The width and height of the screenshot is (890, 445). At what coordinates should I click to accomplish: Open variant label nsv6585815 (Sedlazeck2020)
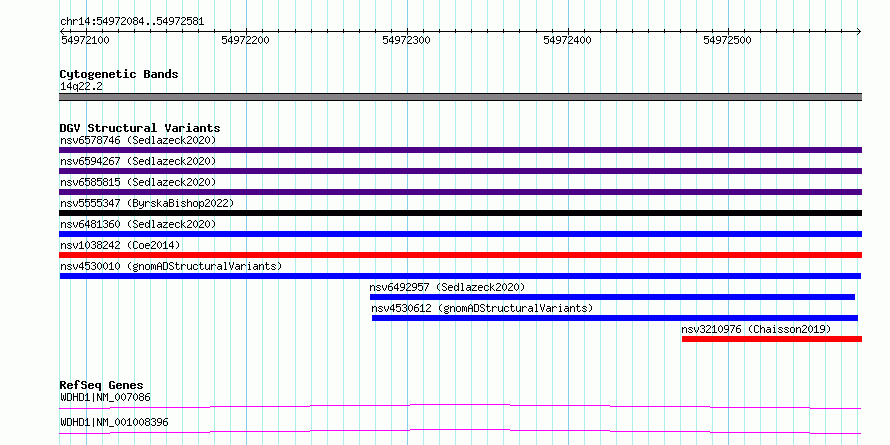(138, 182)
